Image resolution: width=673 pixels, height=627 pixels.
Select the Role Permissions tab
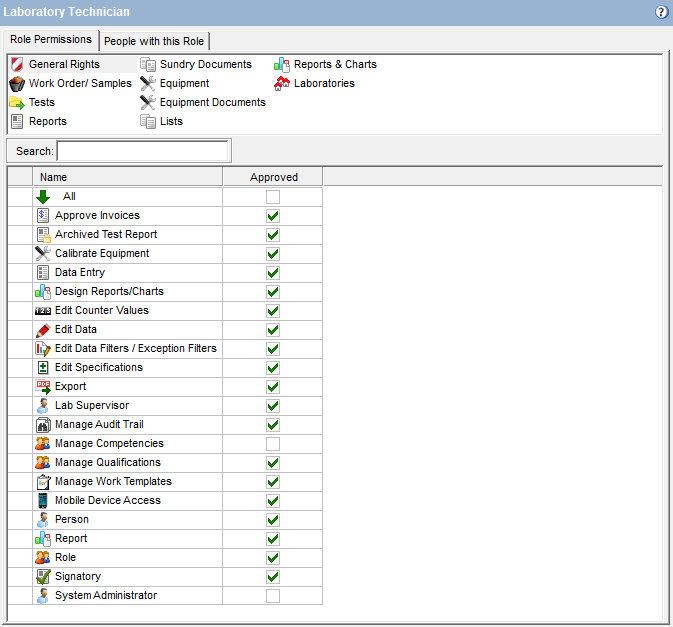tap(50, 40)
